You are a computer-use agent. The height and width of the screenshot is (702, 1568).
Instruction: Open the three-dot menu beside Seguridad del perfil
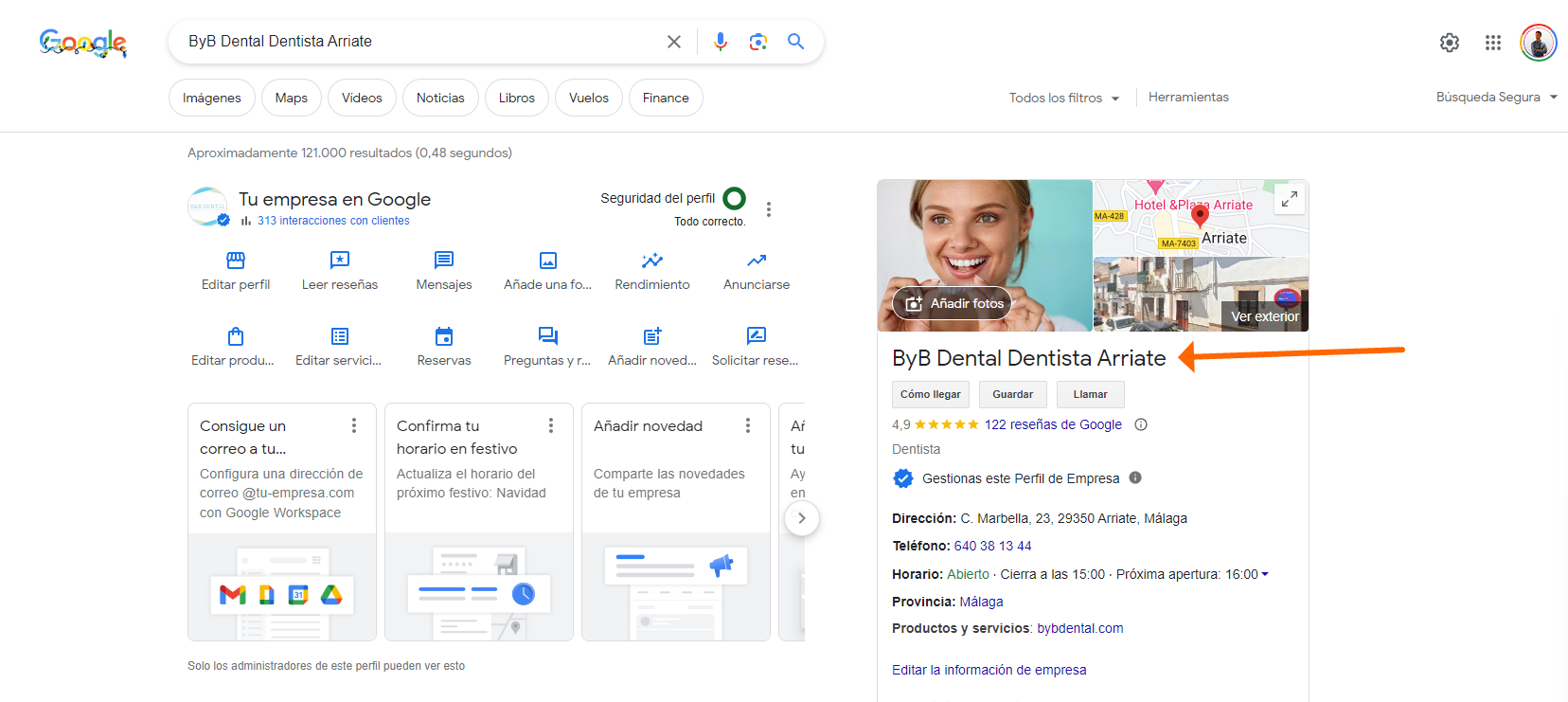[769, 209]
